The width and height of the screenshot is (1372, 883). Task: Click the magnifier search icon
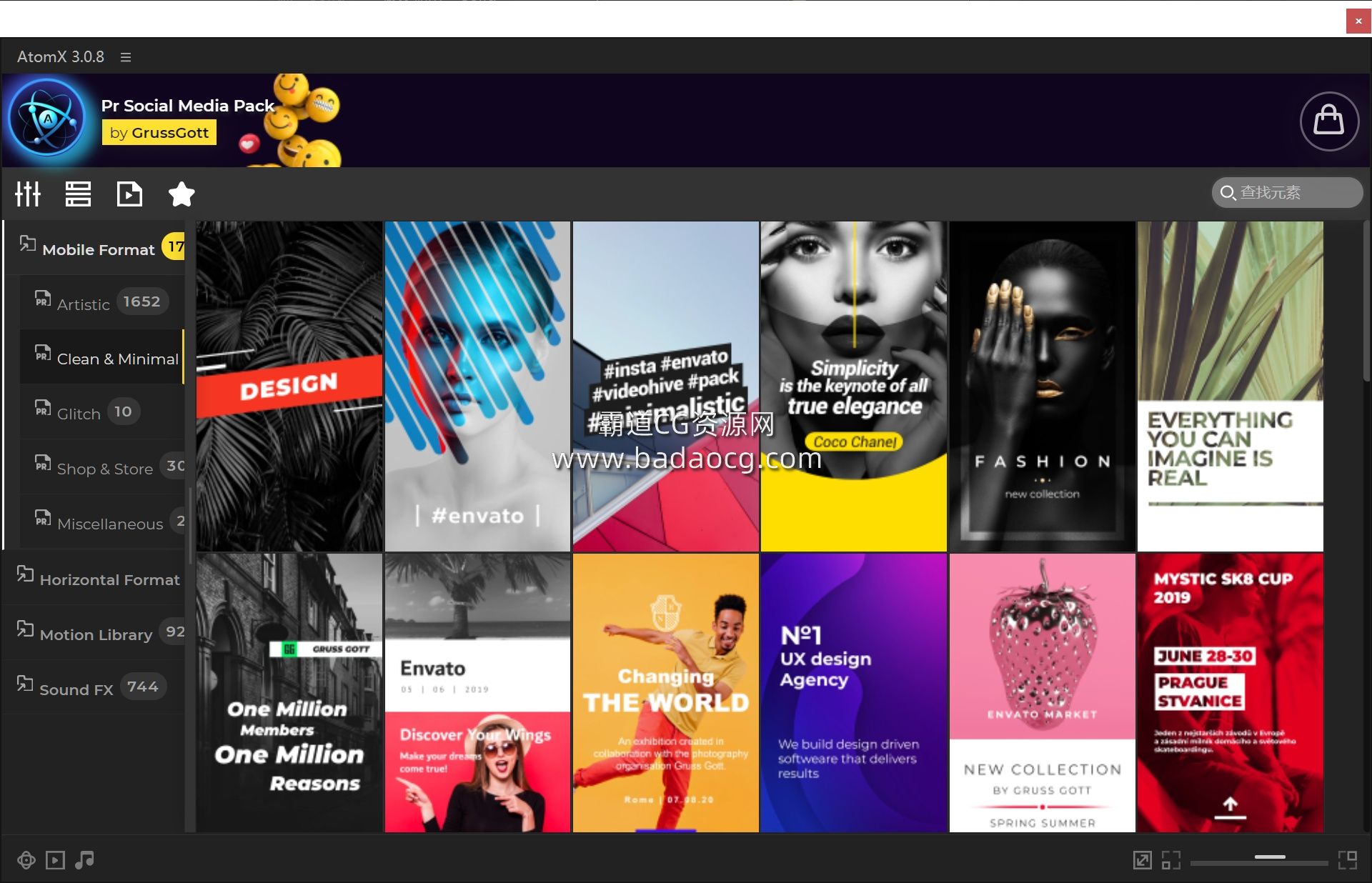coord(1228,193)
